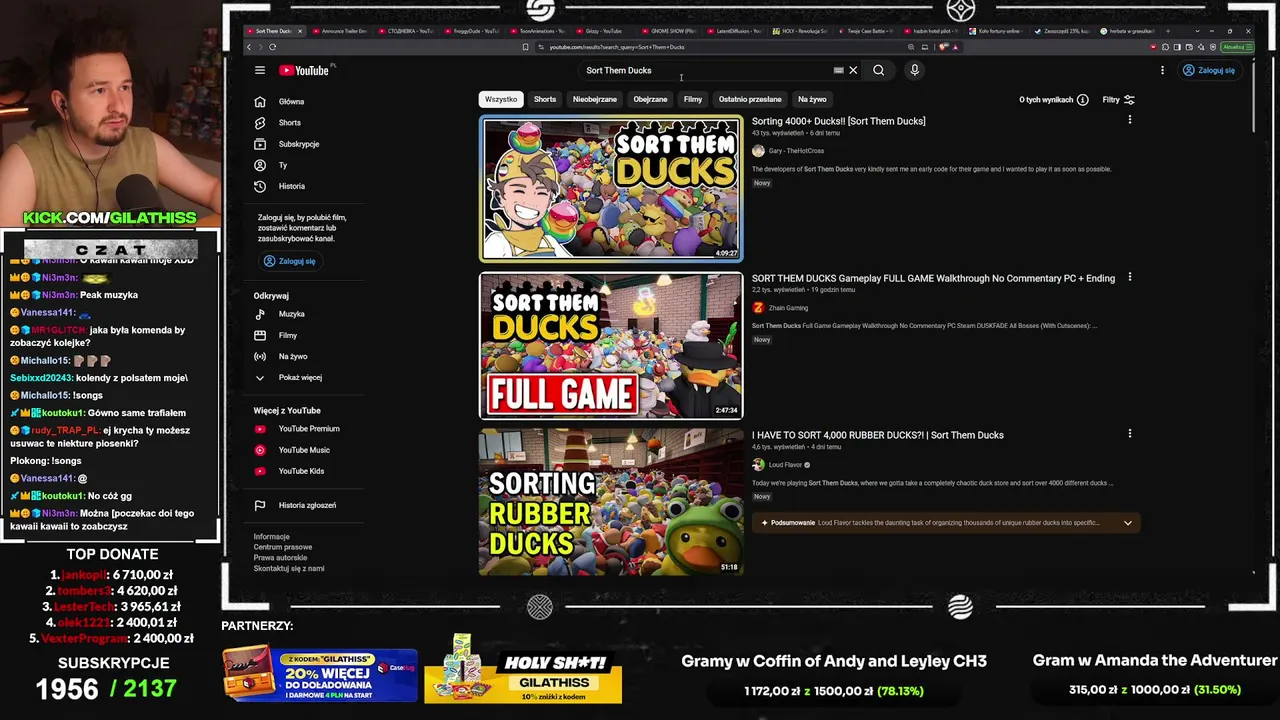Screen dimensions: 1280x720
Task: Open YouTube settings three-dot menu in header
Action: [x=1162, y=70]
